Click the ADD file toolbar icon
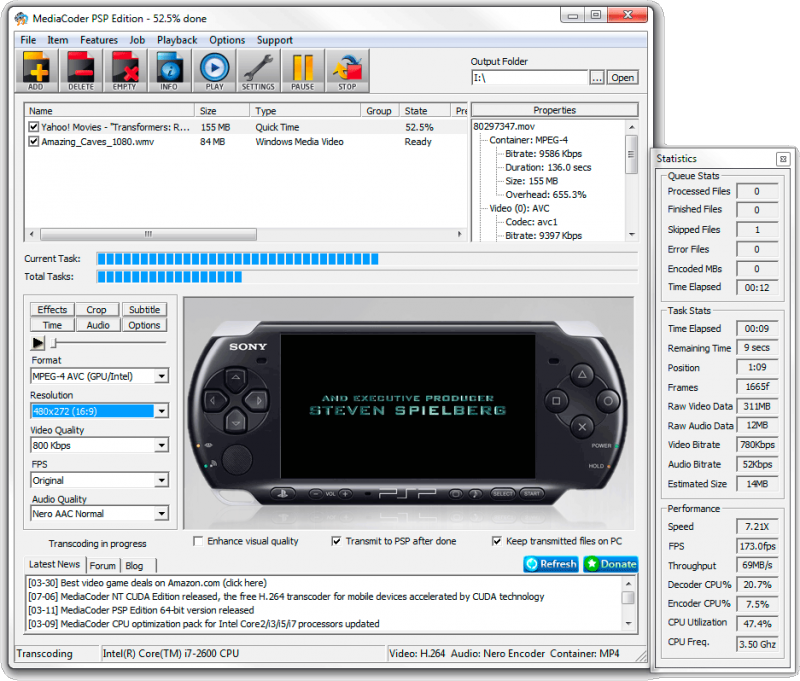 [36, 71]
